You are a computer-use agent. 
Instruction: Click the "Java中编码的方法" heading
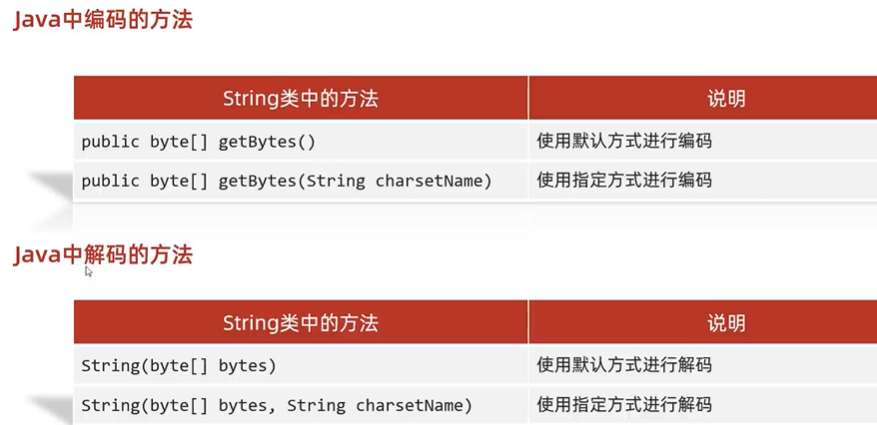click(x=102, y=20)
